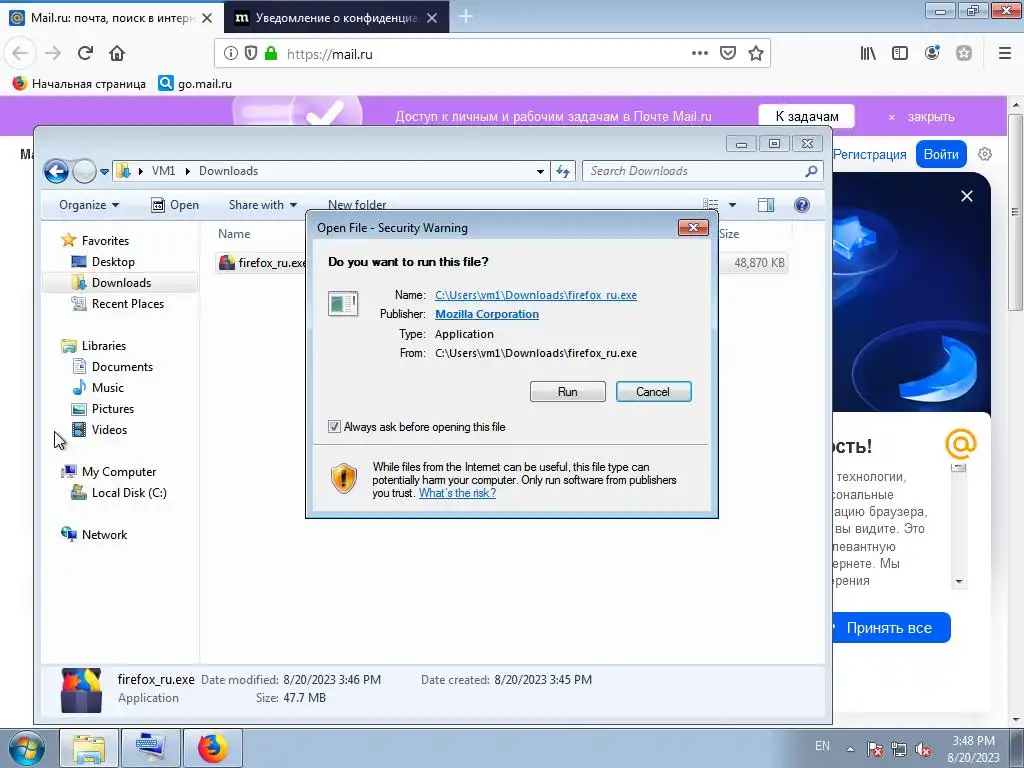Open mail.ru settings gear icon
The width and height of the screenshot is (1024, 768).
tap(985, 154)
